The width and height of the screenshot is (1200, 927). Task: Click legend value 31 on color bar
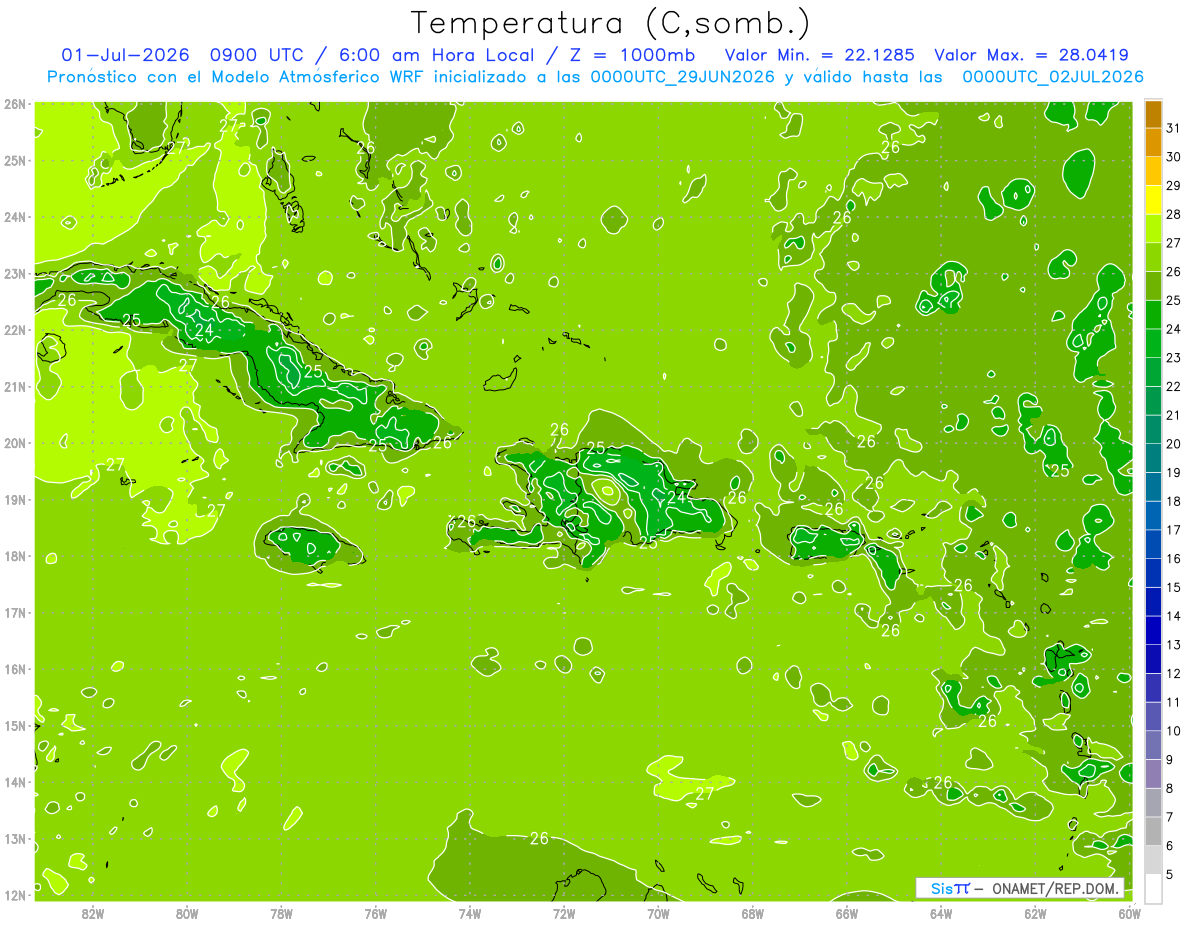point(1174,129)
